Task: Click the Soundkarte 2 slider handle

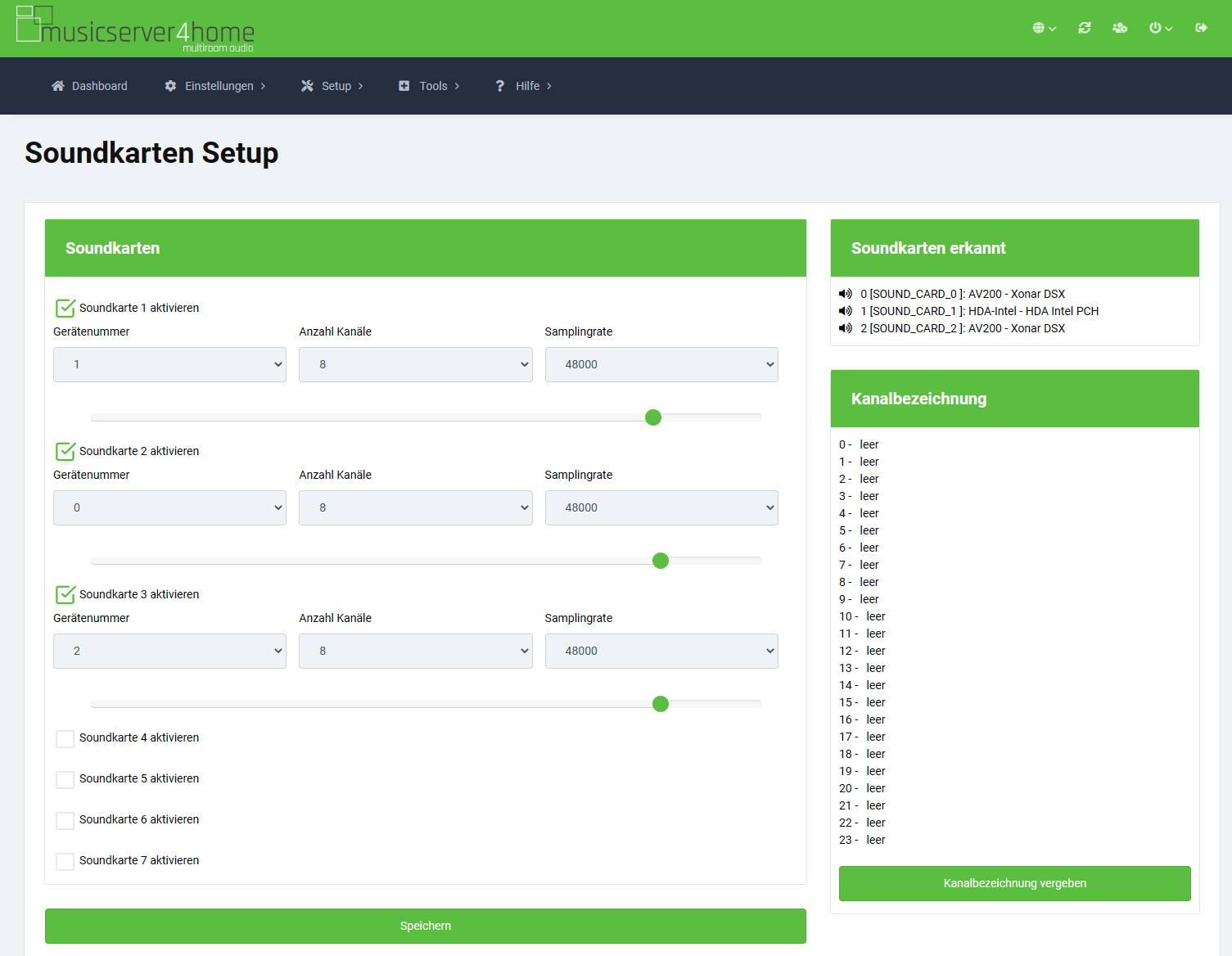Action: pos(661,561)
